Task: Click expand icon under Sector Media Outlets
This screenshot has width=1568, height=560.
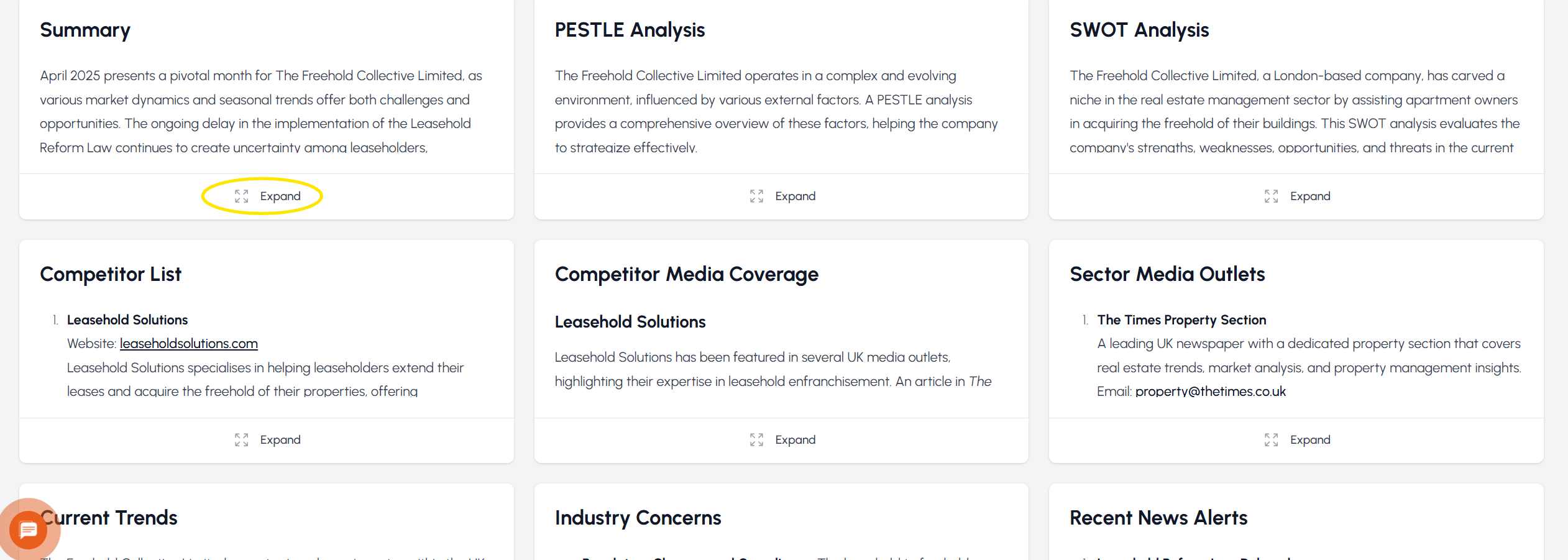Action: 1271,440
